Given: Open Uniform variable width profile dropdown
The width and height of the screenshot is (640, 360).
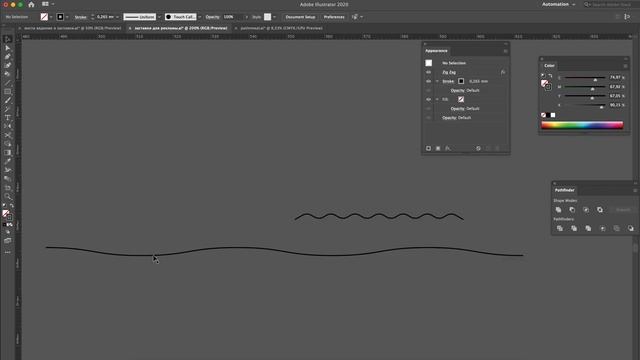Looking at the screenshot, I should point(159,17).
